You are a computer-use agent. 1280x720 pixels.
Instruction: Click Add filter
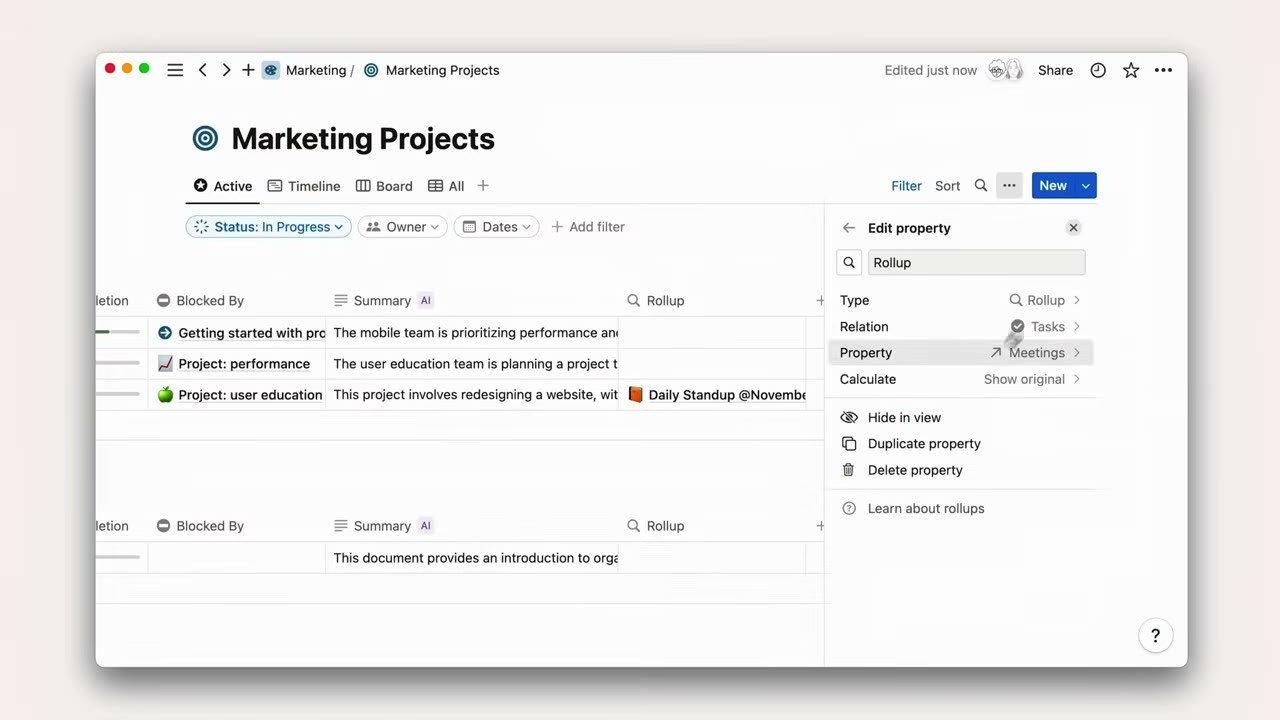[x=588, y=227]
